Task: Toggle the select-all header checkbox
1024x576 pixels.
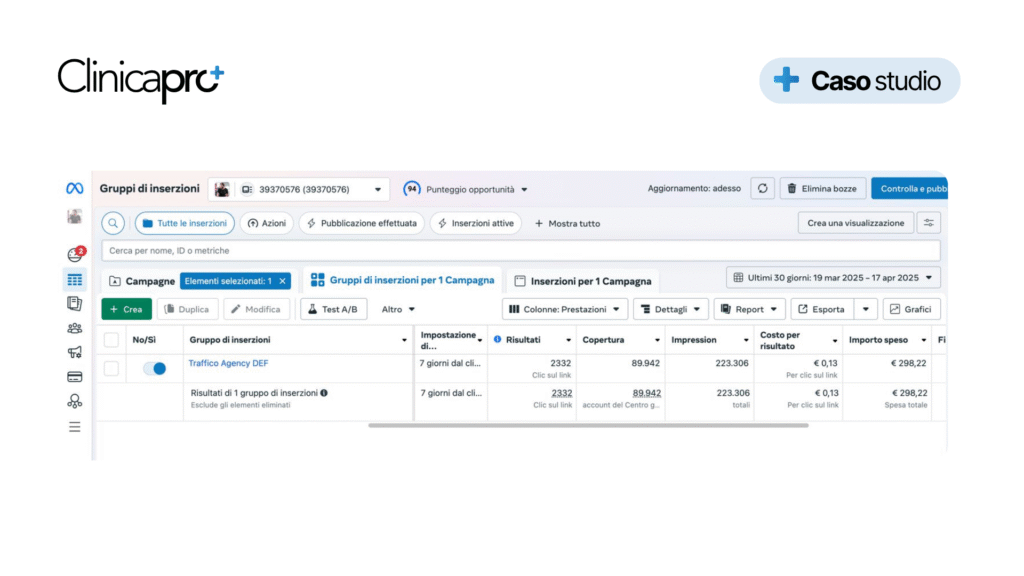Action: [x=112, y=340]
